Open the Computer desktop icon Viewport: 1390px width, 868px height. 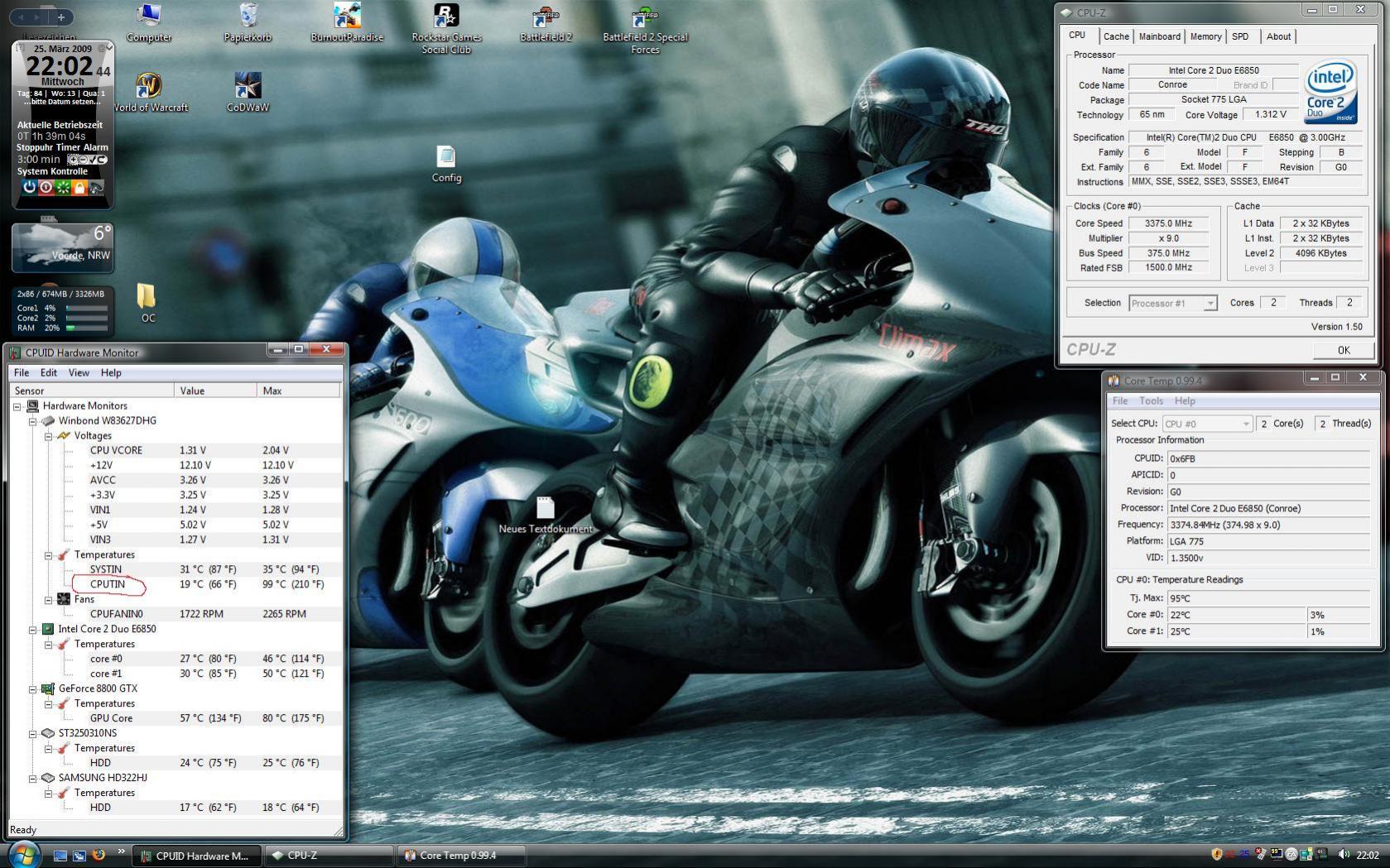149,22
